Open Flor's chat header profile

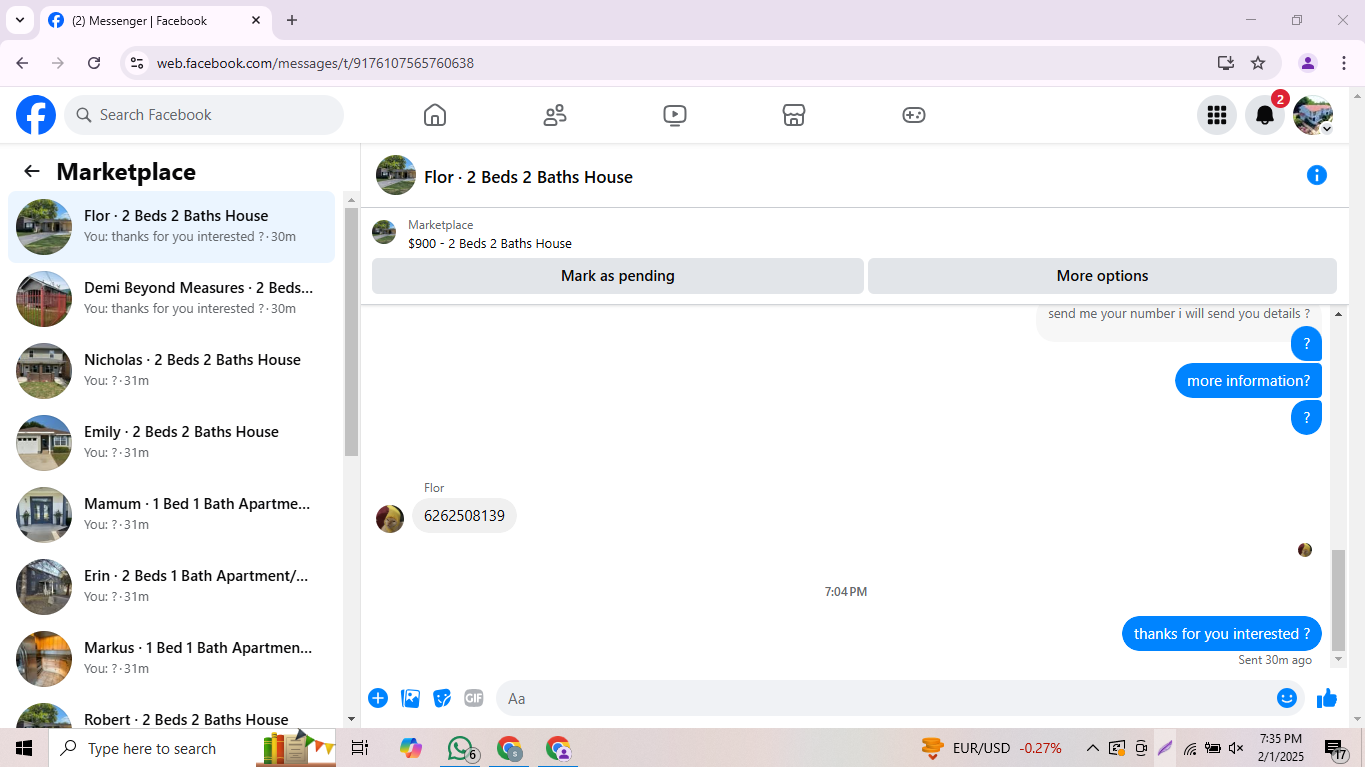click(504, 176)
